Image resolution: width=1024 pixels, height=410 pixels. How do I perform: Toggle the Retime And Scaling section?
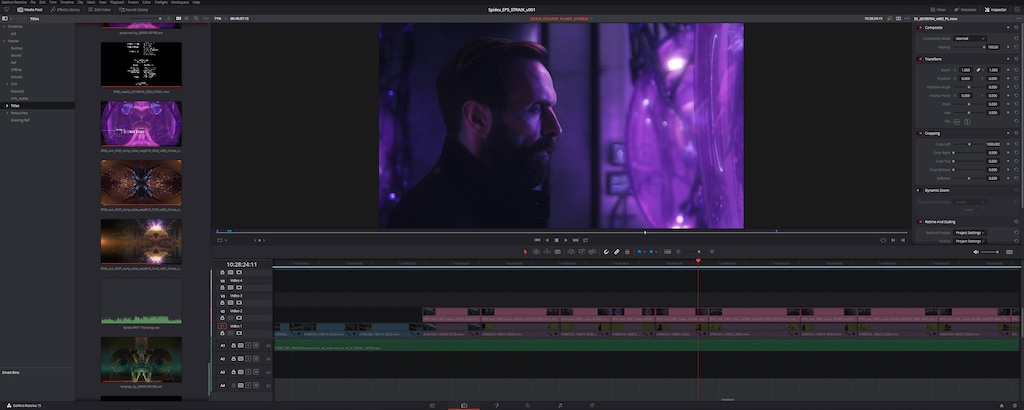[920, 222]
